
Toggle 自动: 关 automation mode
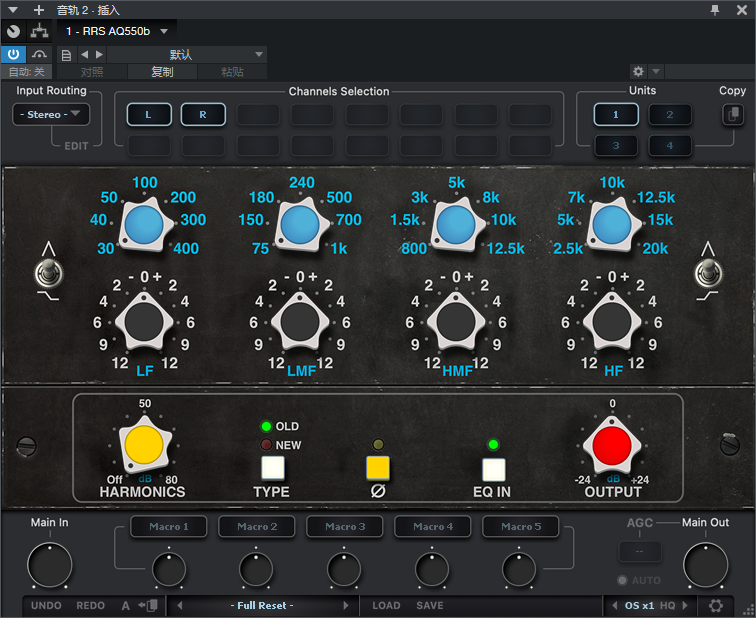pos(27,72)
